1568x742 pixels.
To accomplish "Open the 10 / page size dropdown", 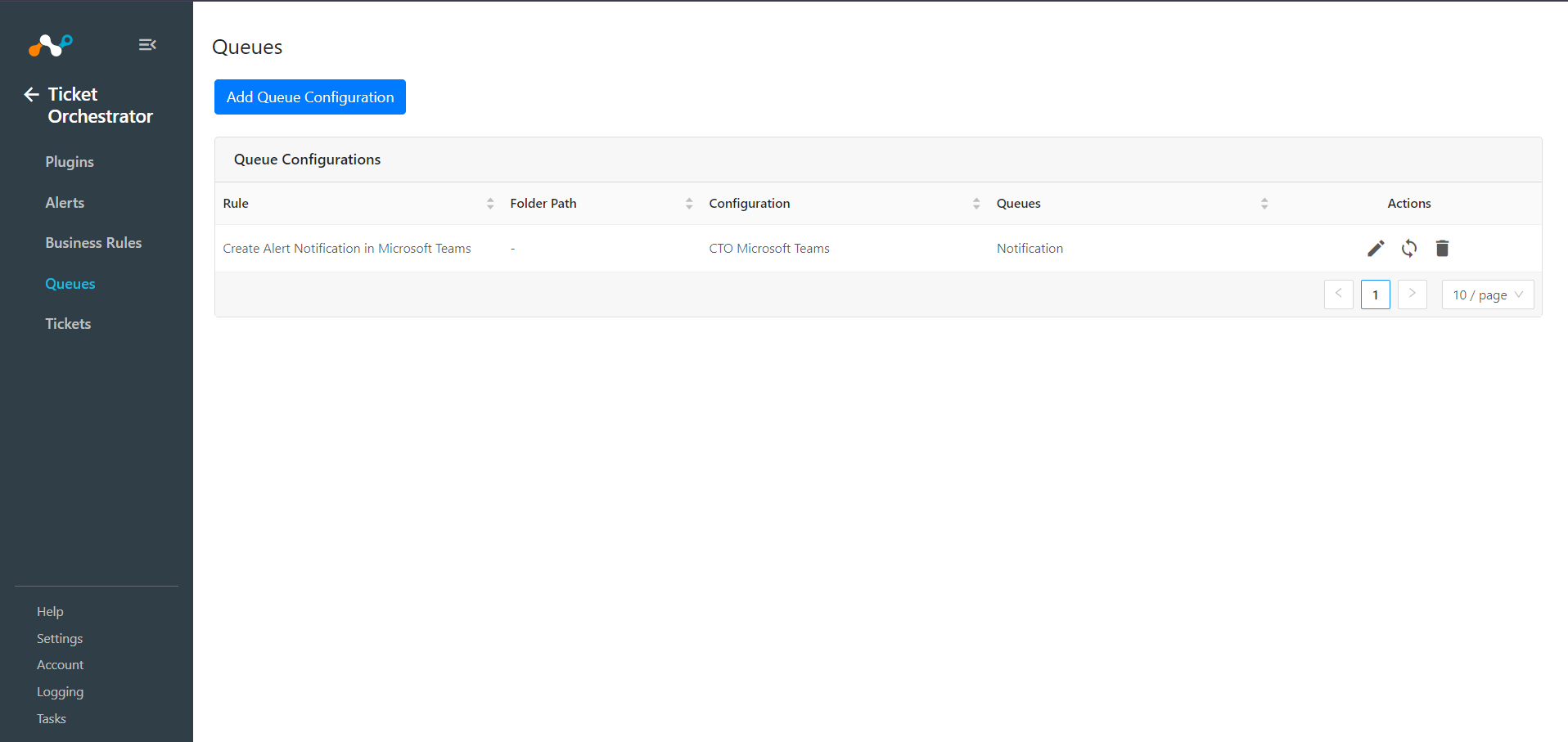I will coord(1488,295).
